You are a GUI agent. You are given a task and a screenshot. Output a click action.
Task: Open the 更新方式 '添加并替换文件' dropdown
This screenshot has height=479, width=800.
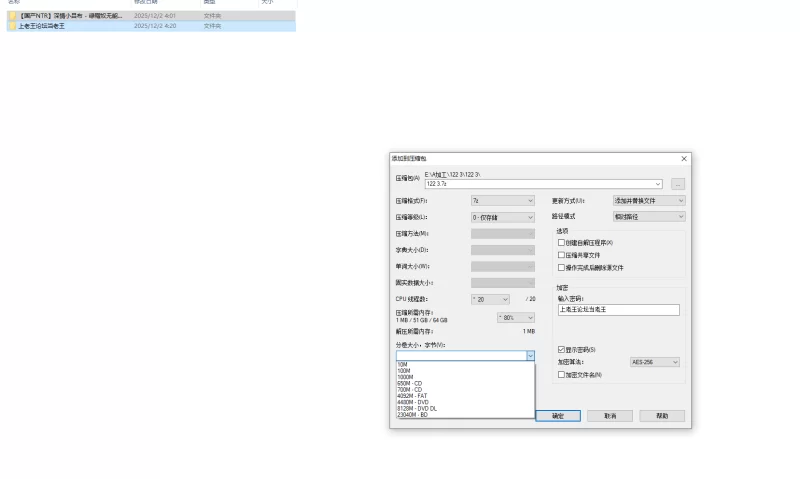649,201
